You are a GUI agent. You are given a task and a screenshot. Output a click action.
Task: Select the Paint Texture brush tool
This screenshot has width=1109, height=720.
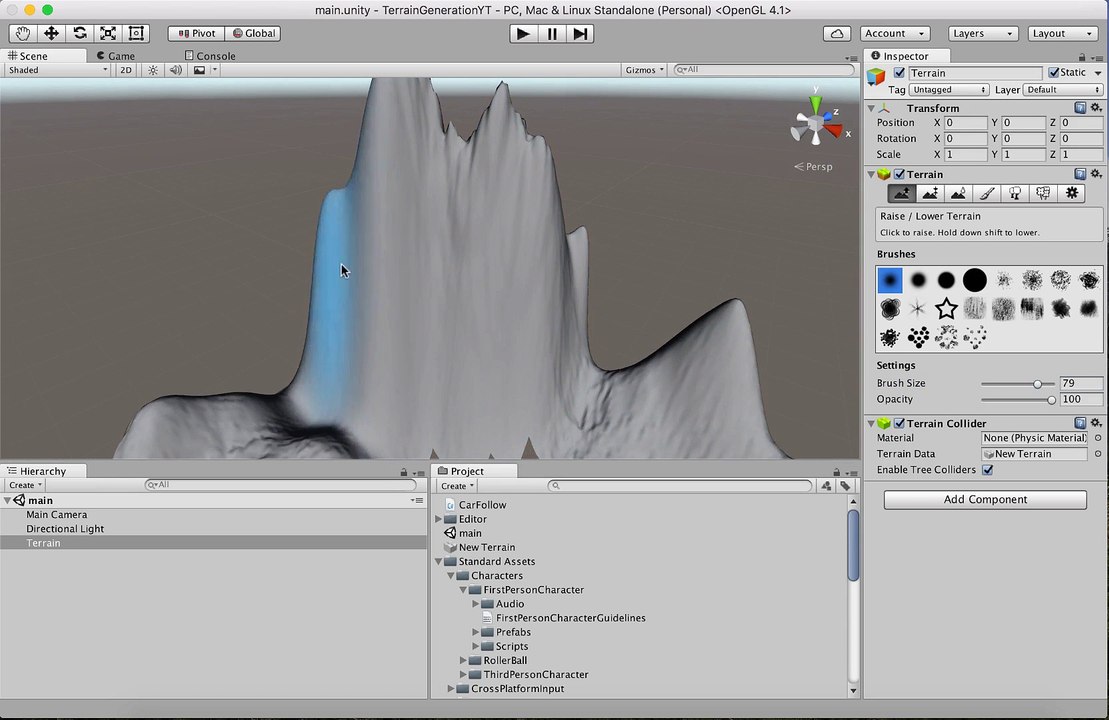(987, 193)
